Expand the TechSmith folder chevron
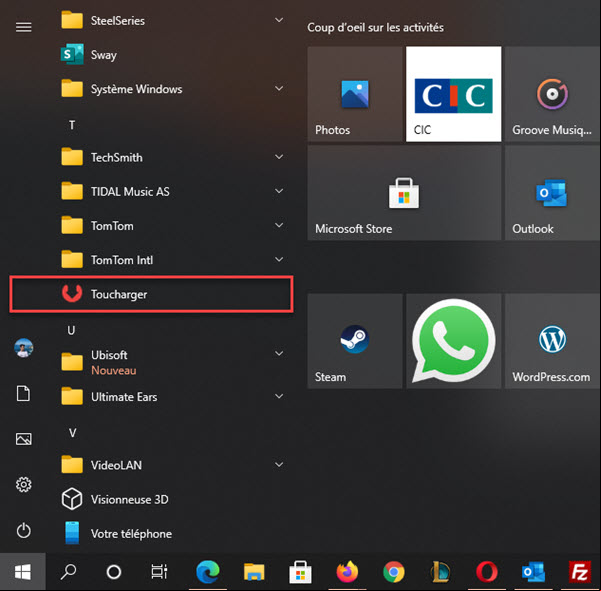The image size is (601, 591). [279, 157]
